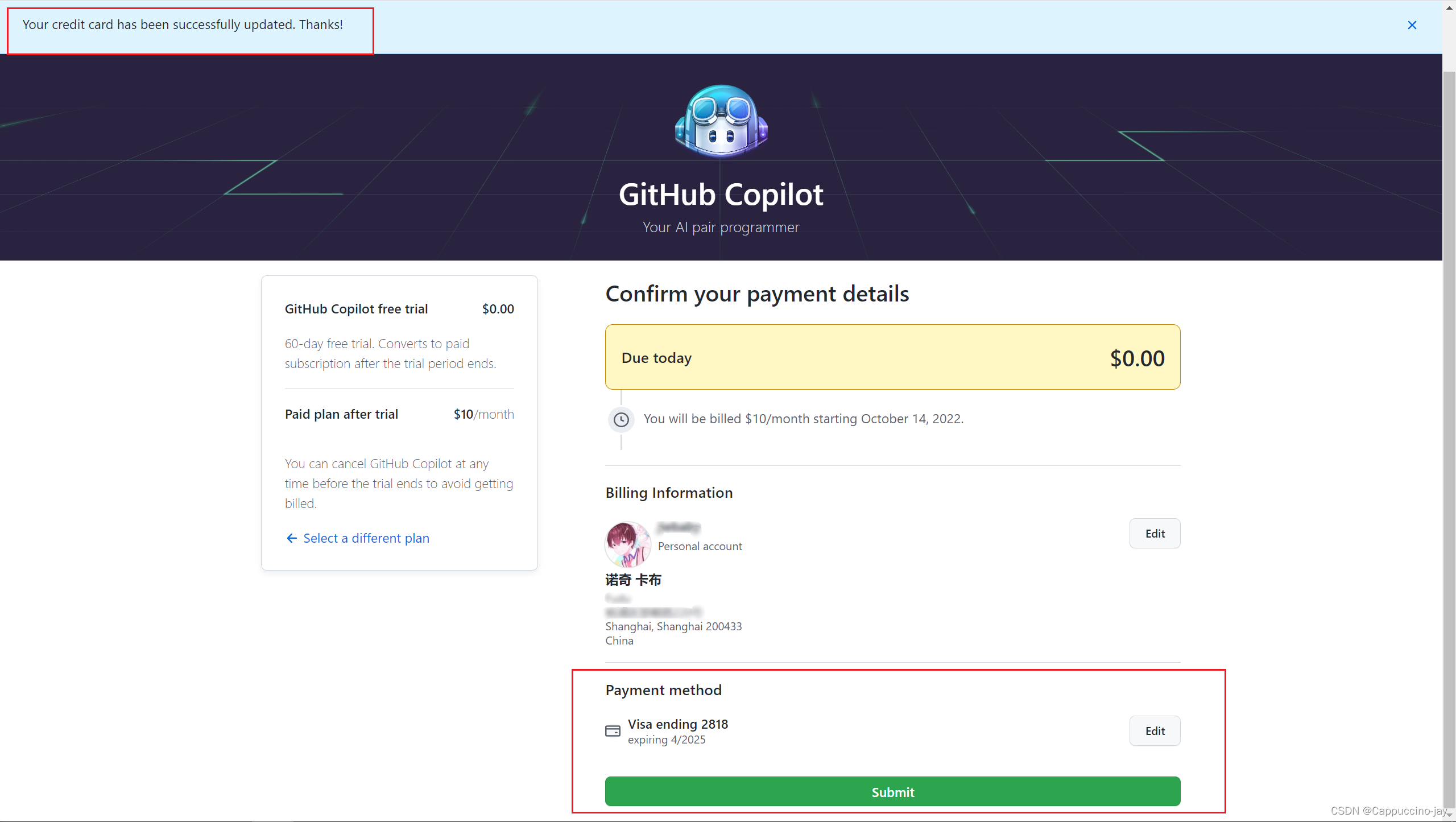The width and height of the screenshot is (1456, 822).
Task: Click the clock icon beside billing notice
Action: pyautogui.click(x=621, y=420)
